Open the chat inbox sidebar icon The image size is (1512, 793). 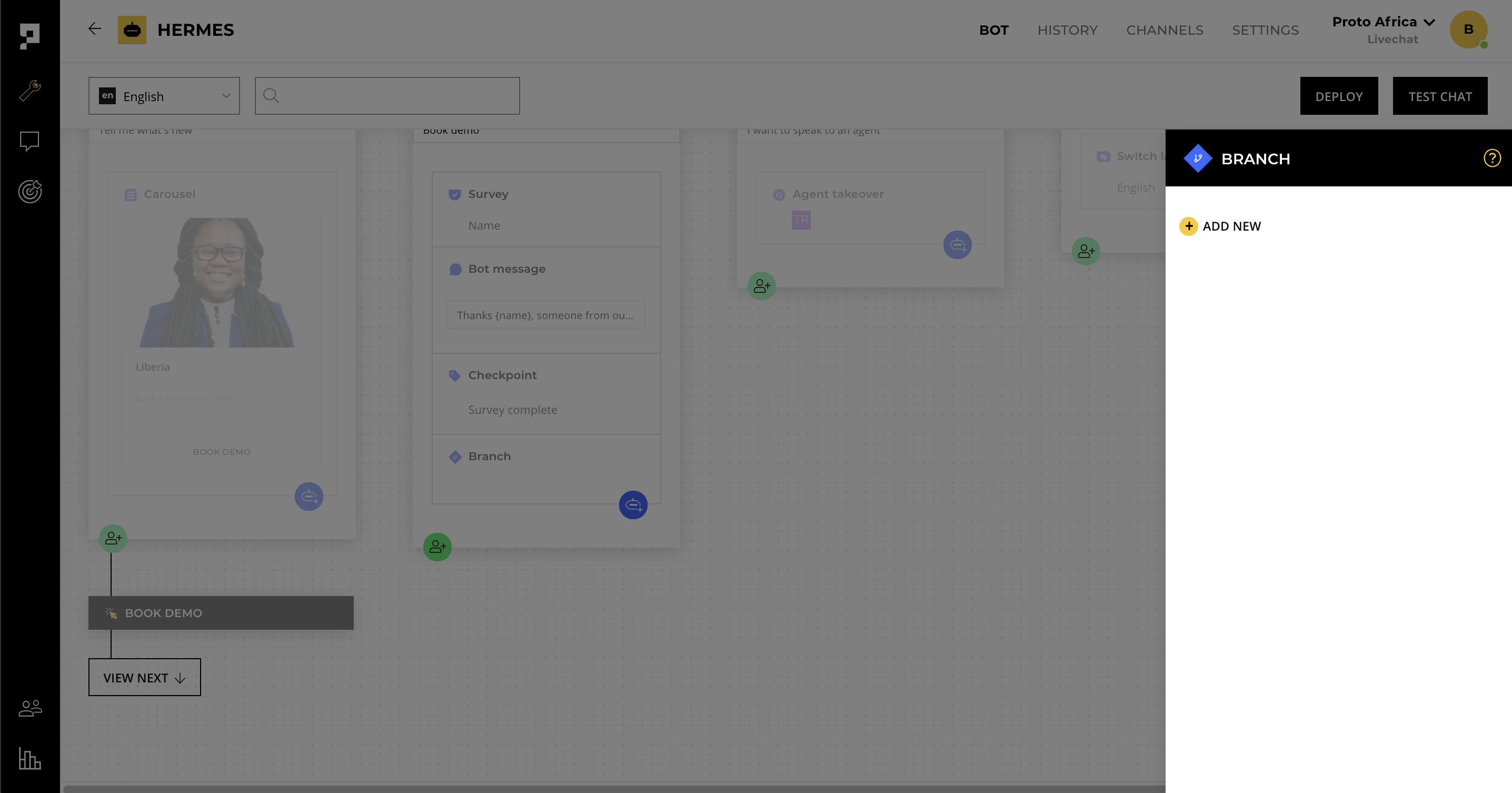point(29,141)
